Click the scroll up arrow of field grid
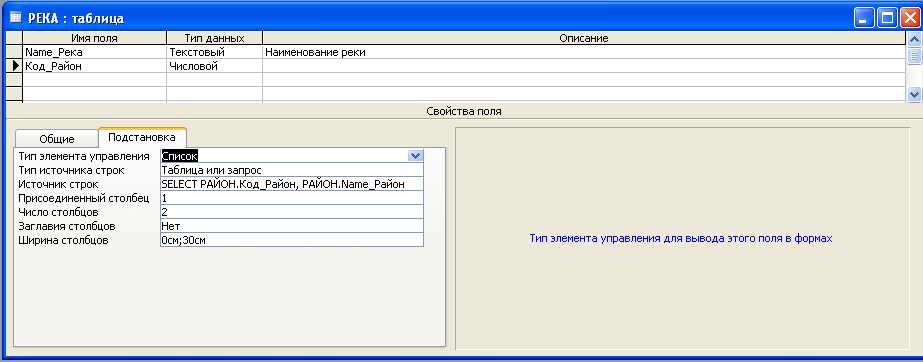The image size is (923, 362). click(914, 39)
